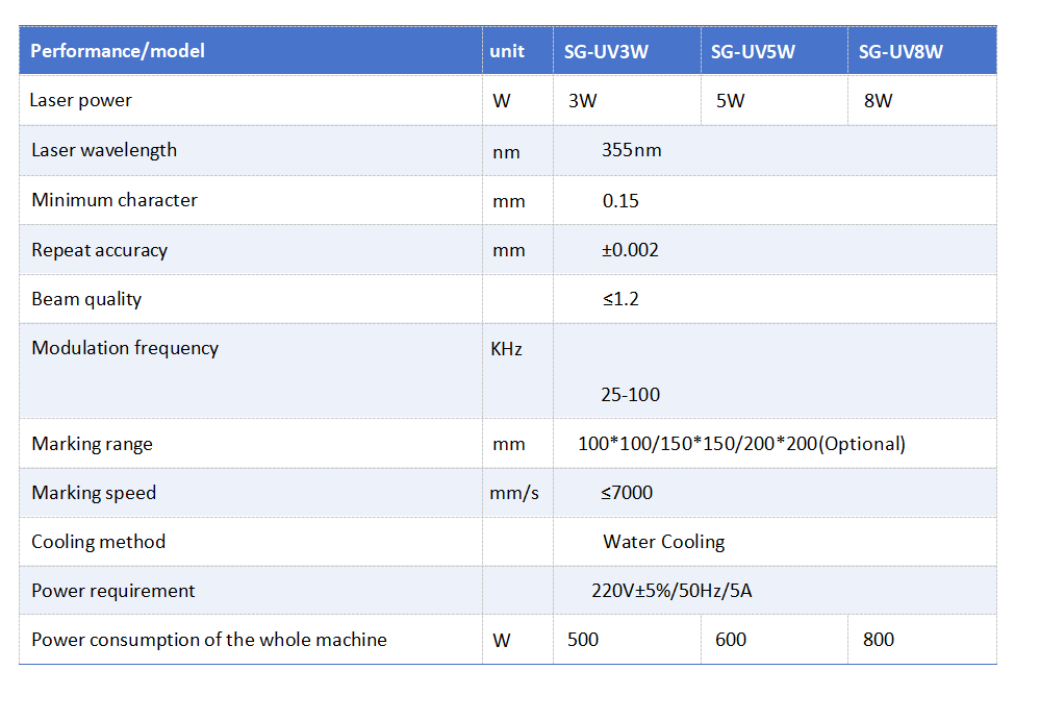Select the SG-UV8W column header

coord(900,52)
